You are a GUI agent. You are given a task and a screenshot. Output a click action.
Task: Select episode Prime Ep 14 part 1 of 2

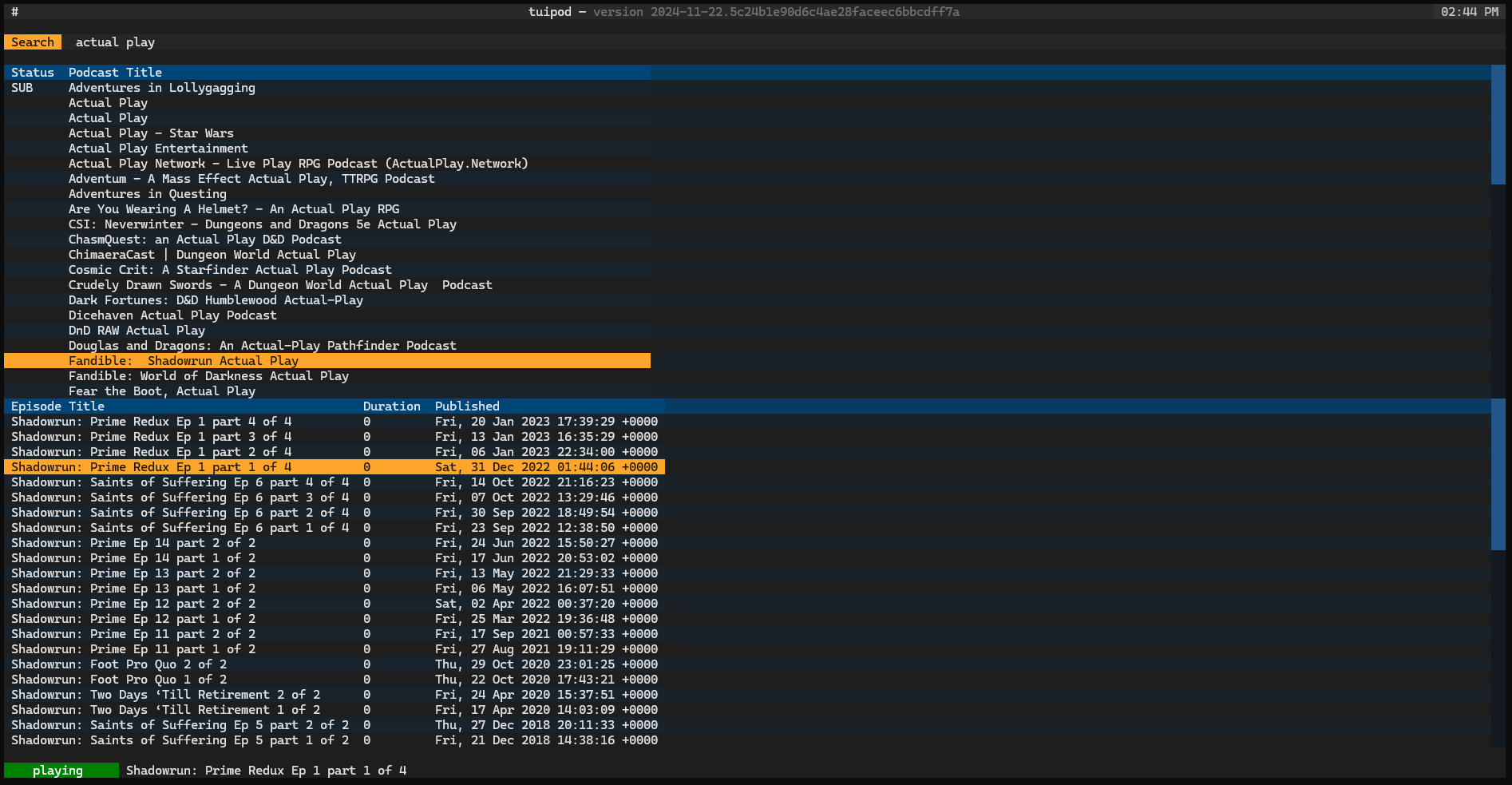(334, 558)
